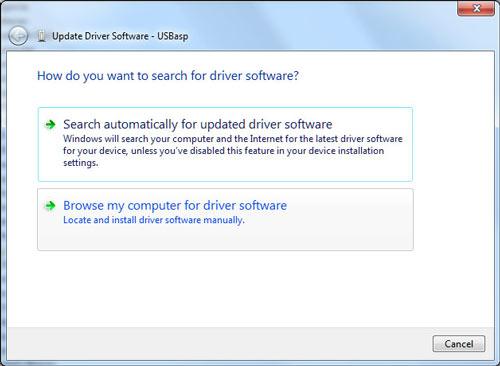Choose Browse my computer for driver software

pyautogui.click(x=225, y=219)
